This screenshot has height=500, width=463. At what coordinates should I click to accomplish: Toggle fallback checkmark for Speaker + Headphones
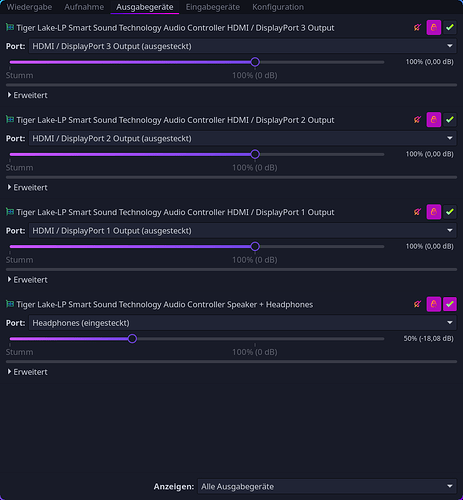450,304
